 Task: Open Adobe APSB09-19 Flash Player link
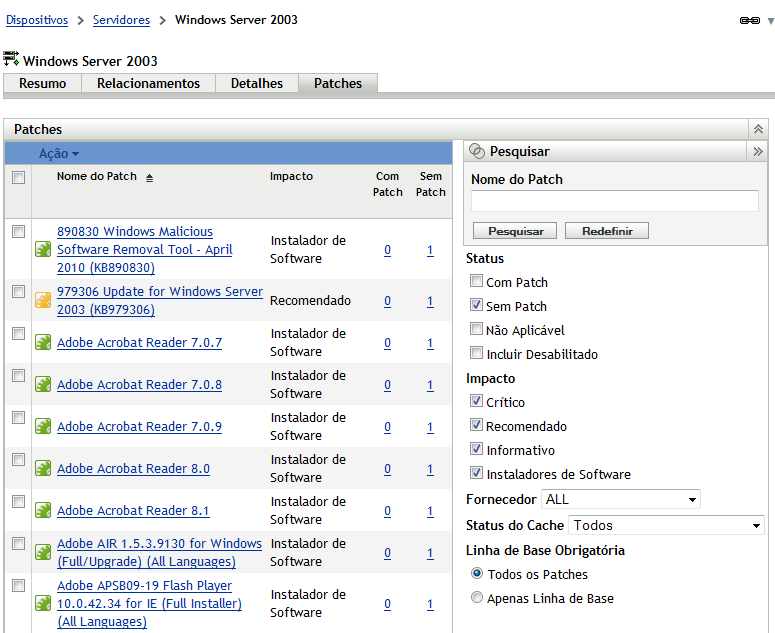coord(149,603)
